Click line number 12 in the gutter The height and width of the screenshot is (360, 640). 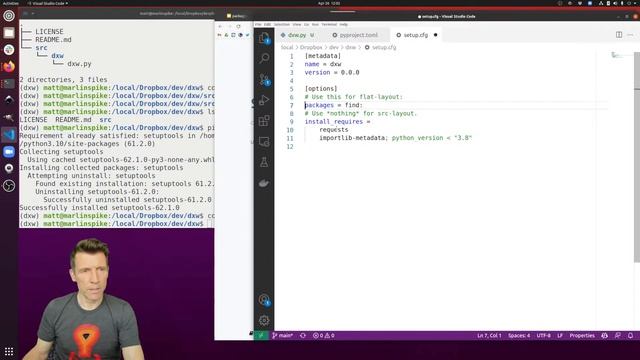[x=290, y=147]
